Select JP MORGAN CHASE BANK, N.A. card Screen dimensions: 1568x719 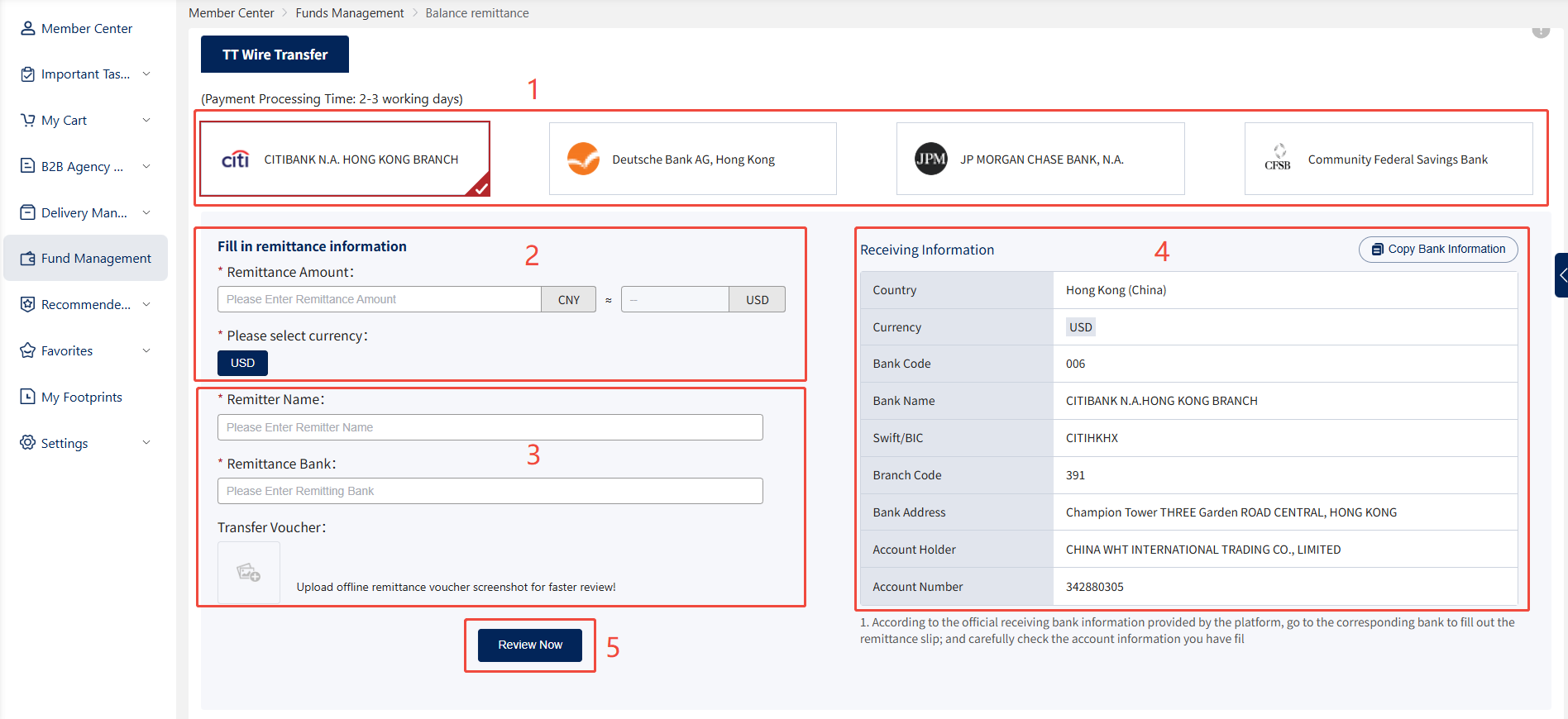1040,159
